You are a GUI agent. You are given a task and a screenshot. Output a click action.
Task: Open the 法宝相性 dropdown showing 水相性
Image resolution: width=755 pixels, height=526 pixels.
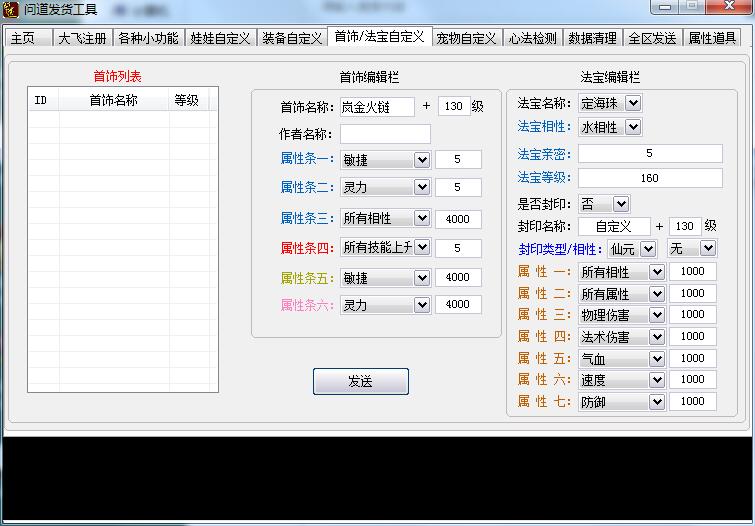coord(632,127)
